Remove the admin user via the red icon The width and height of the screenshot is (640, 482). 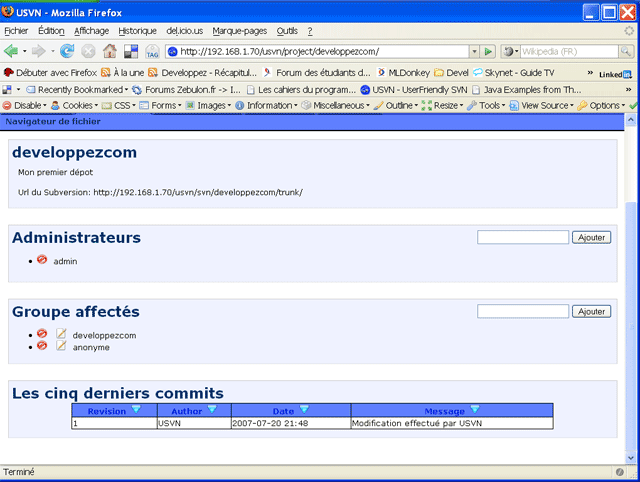click(x=42, y=260)
